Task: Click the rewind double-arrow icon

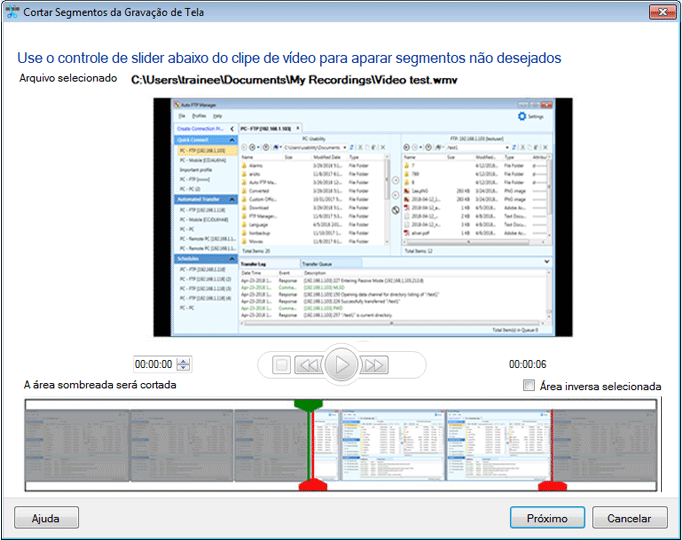Action: click(310, 365)
